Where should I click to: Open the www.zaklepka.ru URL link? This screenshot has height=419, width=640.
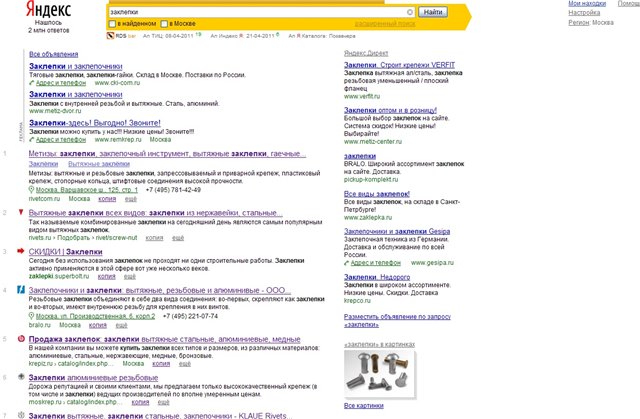pyautogui.click(x=368, y=217)
